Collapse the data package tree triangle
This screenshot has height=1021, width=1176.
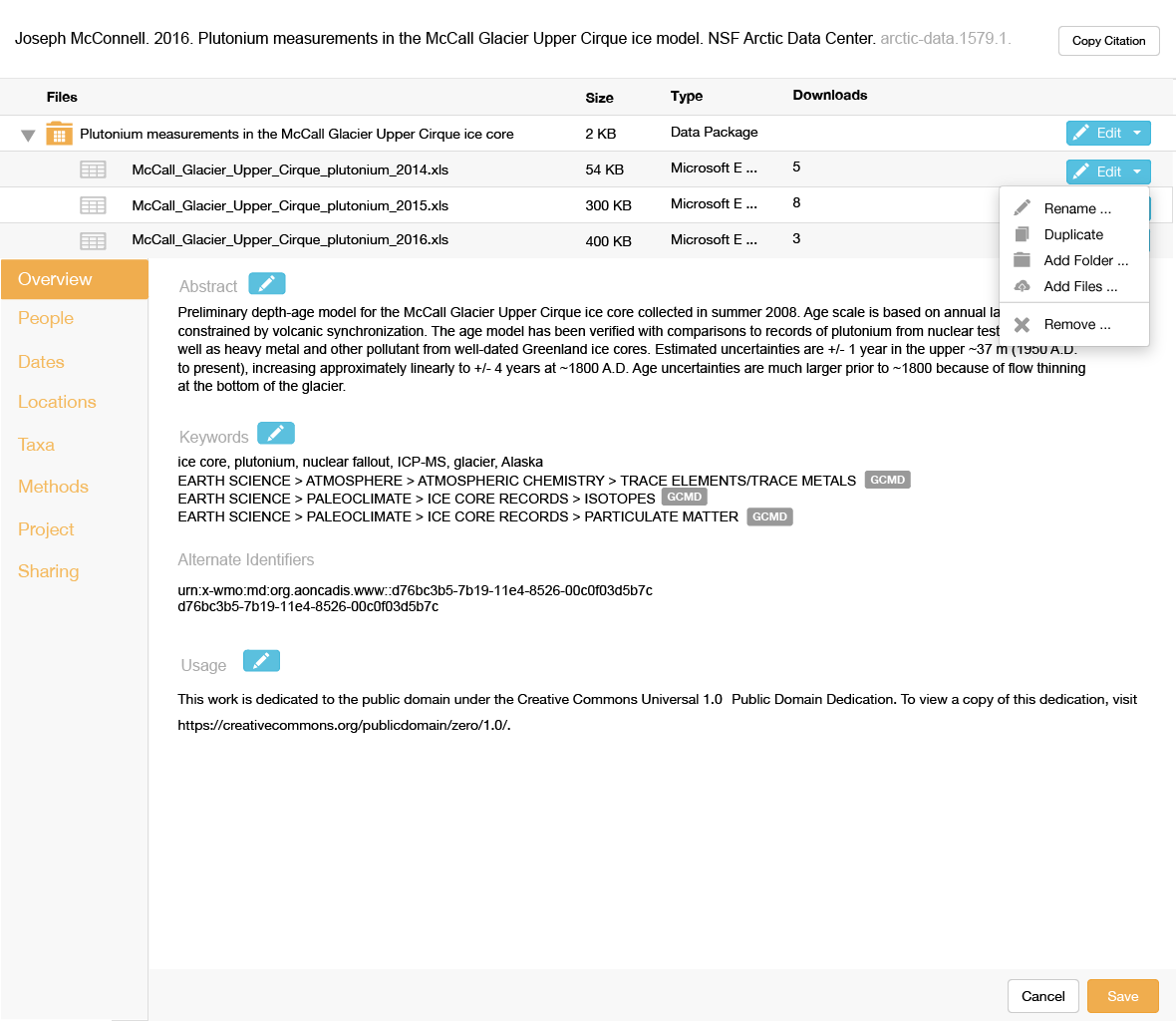click(28, 135)
